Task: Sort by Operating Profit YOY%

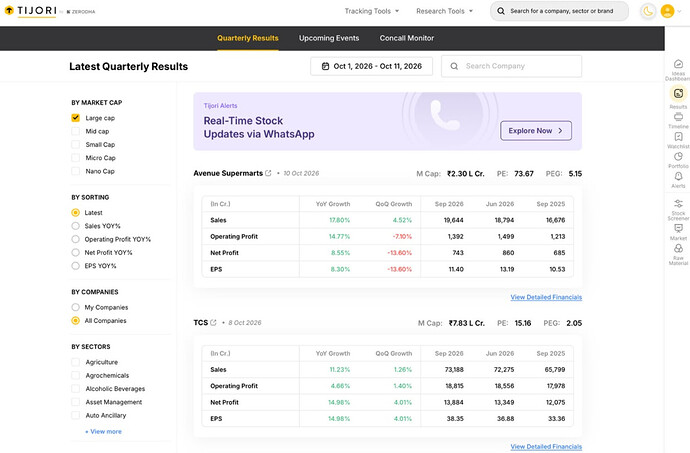Action: pyautogui.click(x=76, y=239)
